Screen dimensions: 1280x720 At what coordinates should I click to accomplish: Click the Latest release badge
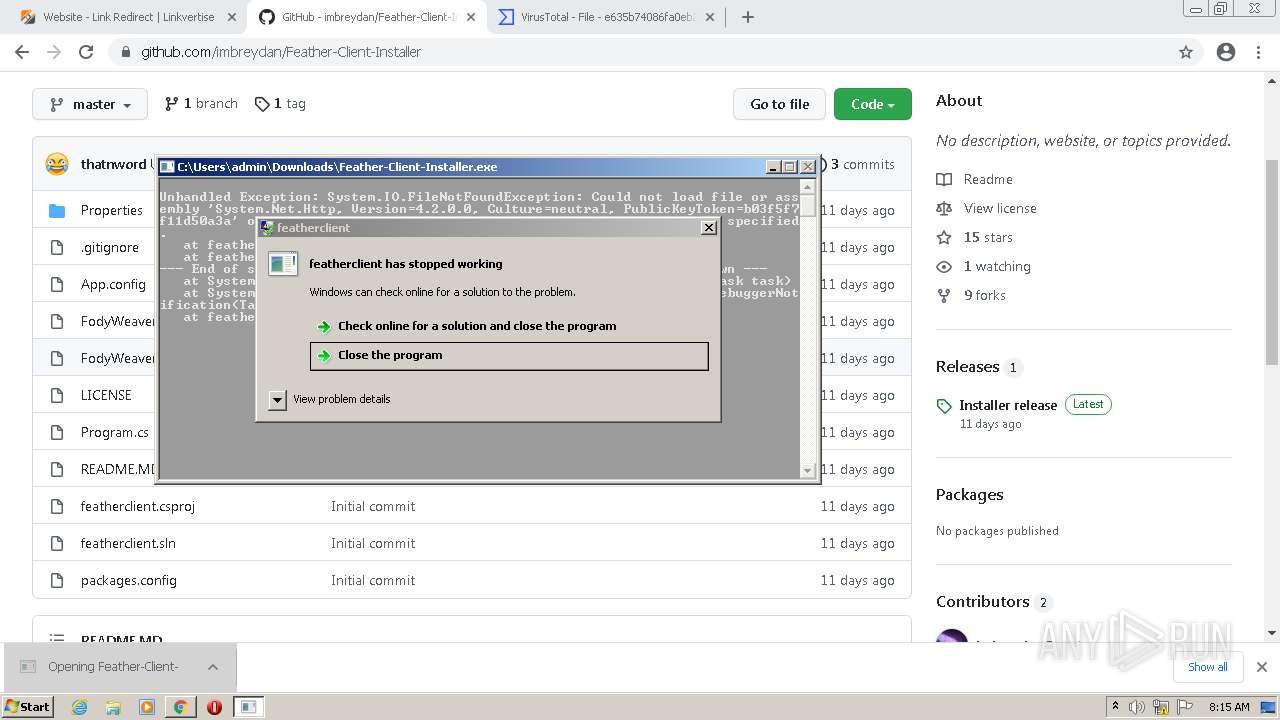coord(1088,405)
